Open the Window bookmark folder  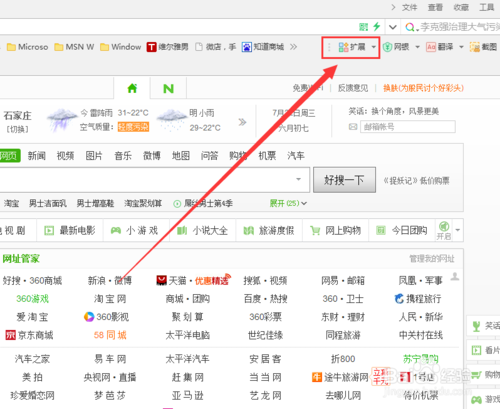[x=121, y=47]
